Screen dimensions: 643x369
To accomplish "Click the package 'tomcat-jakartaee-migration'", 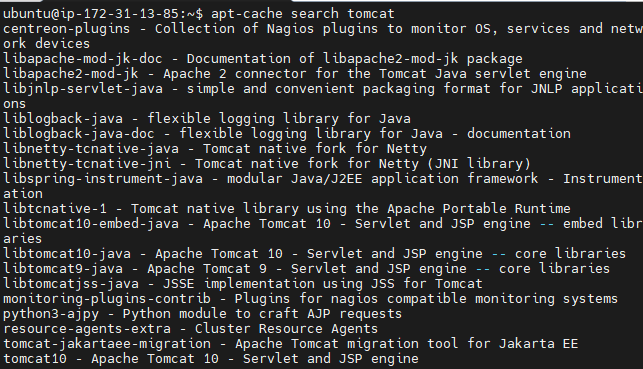I will tap(107, 344).
